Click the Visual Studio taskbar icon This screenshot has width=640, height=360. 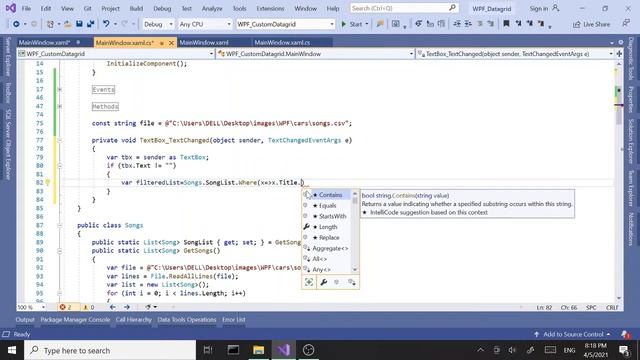click(x=284, y=350)
